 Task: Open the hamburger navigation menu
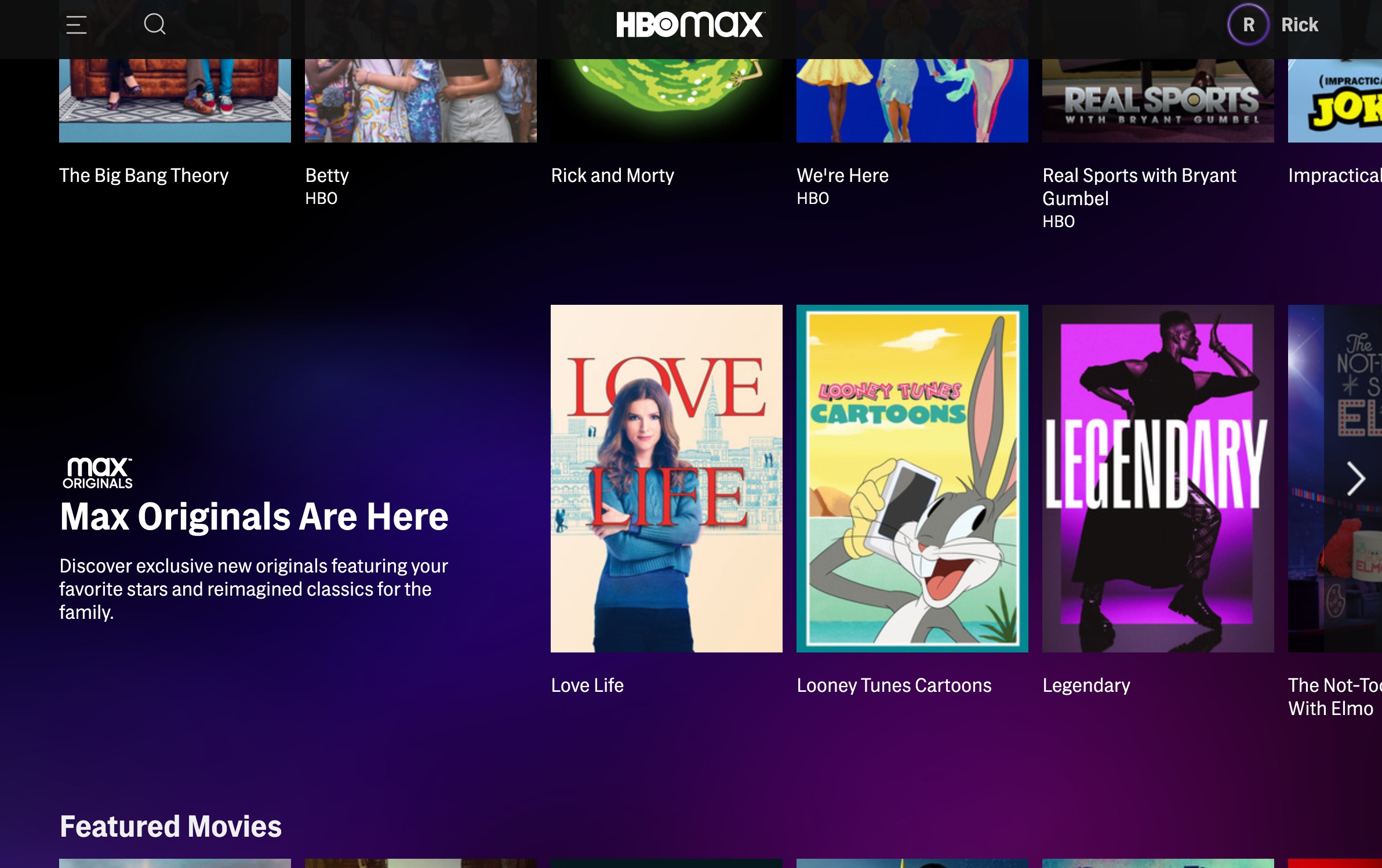coord(76,25)
